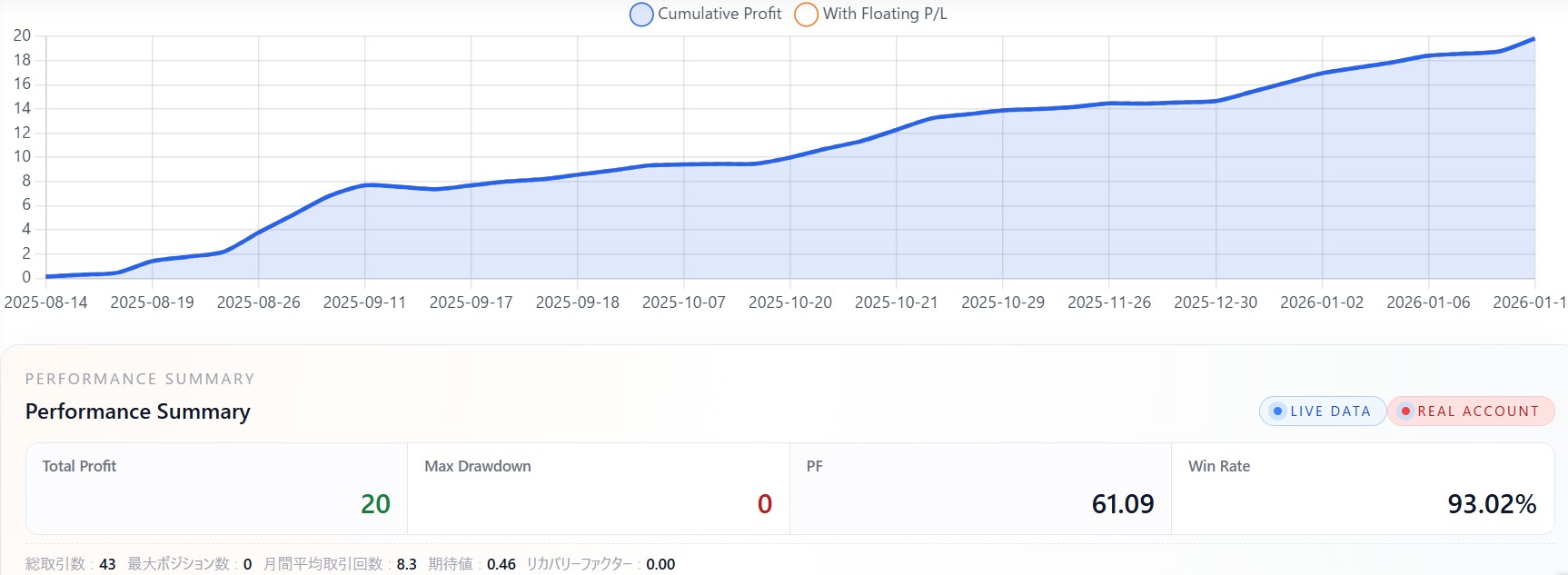Click the 2025-09-11 date on the x-axis

364,302
